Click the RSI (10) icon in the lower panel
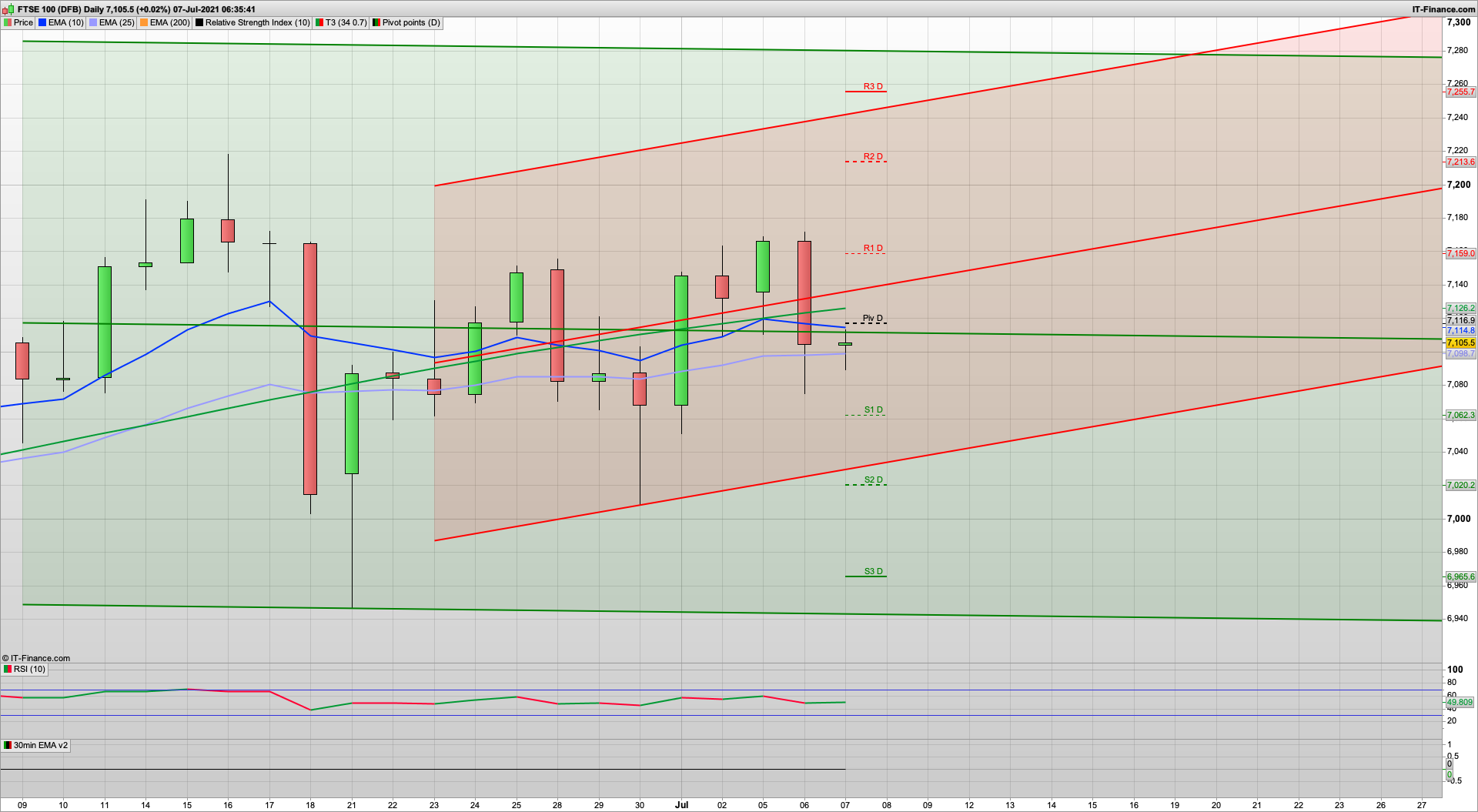1478x812 pixels. [6, 669]
